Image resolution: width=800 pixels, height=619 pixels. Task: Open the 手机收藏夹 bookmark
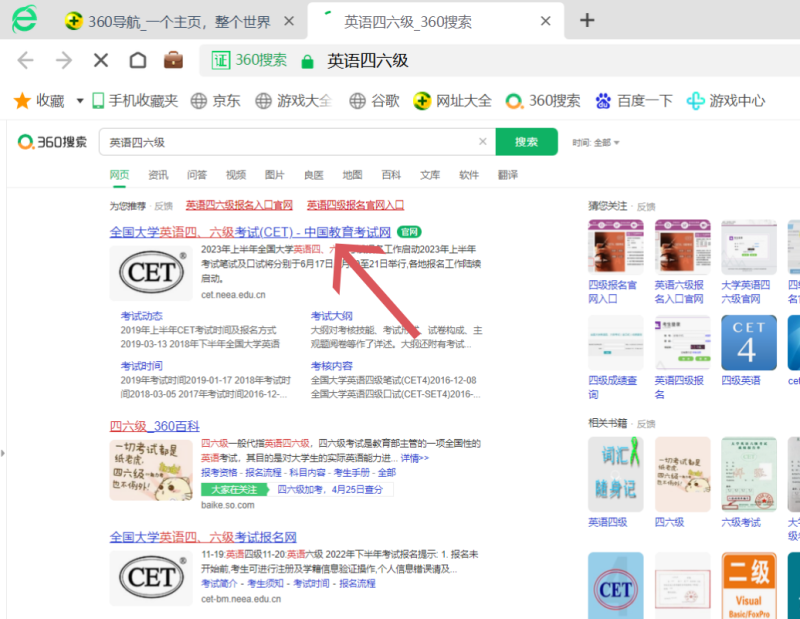(135, 101)
